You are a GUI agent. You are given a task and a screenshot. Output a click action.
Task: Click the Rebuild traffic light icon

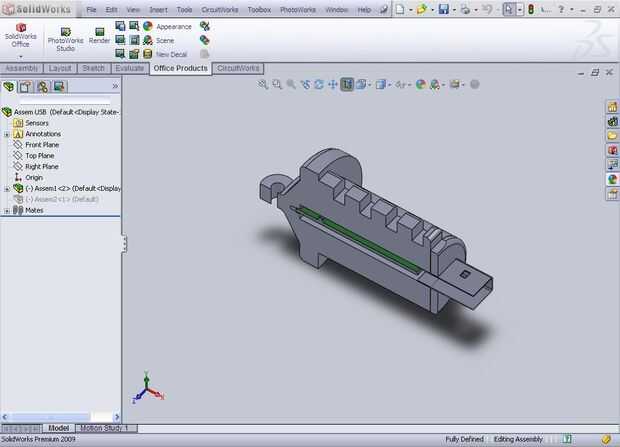(531, 9)
